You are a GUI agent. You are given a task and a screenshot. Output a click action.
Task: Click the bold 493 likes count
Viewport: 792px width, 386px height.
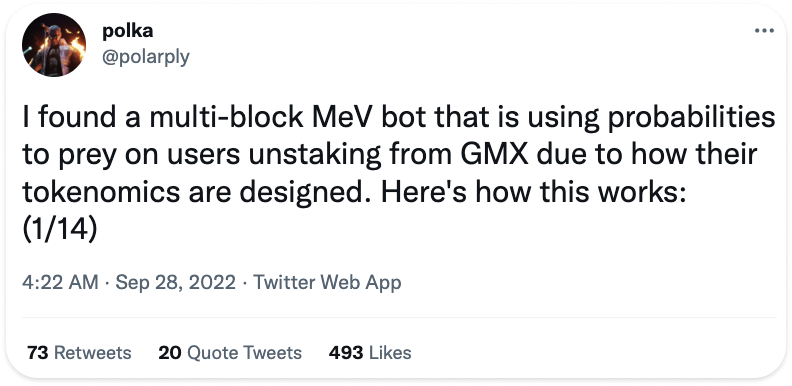tap(346, 353)
